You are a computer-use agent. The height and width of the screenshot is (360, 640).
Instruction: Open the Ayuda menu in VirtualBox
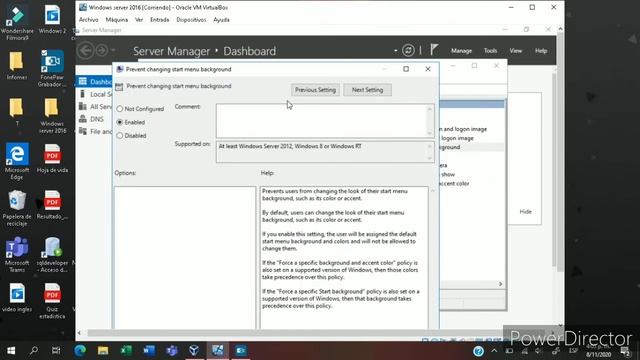221,20
